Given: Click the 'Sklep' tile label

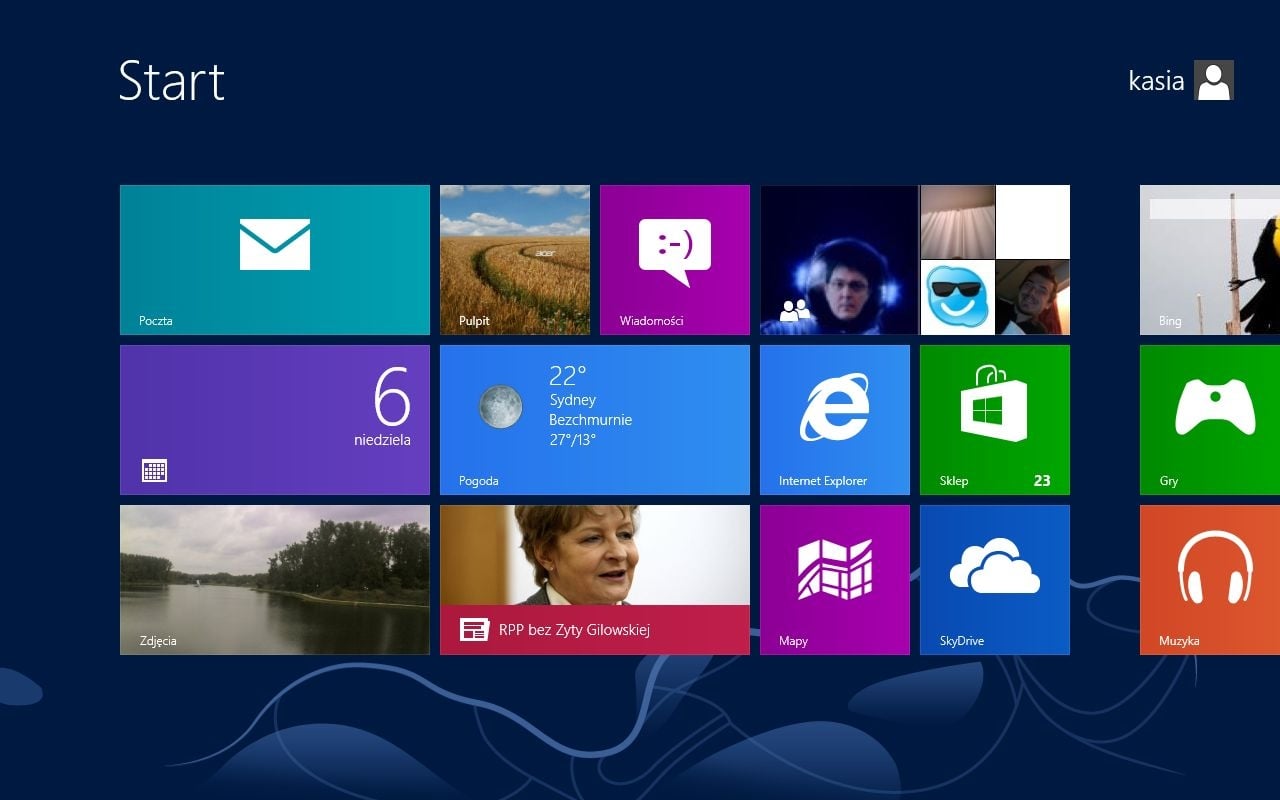Looking at the screenshot, I should (954, 481).
